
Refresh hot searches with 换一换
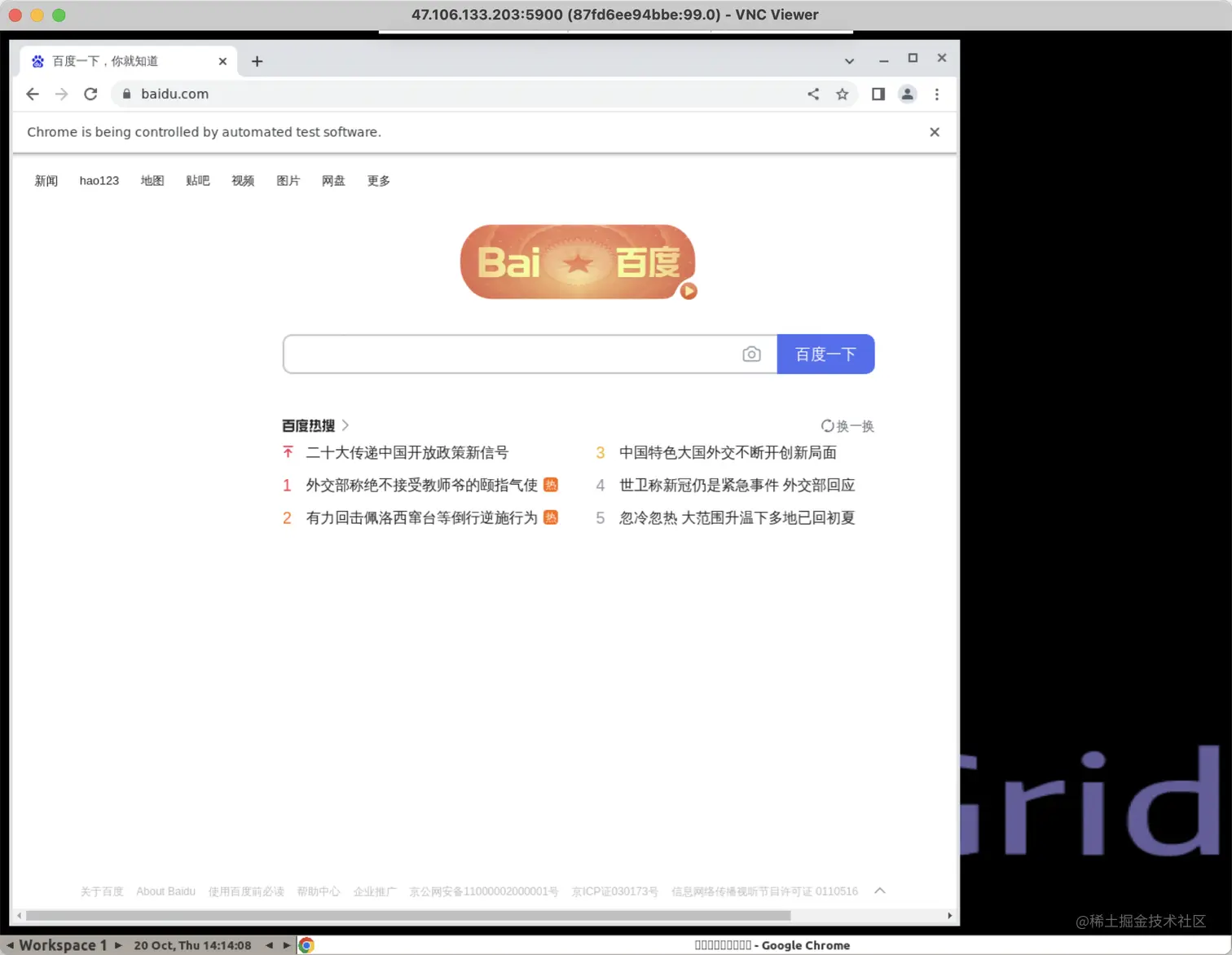[x=847, y=426]
